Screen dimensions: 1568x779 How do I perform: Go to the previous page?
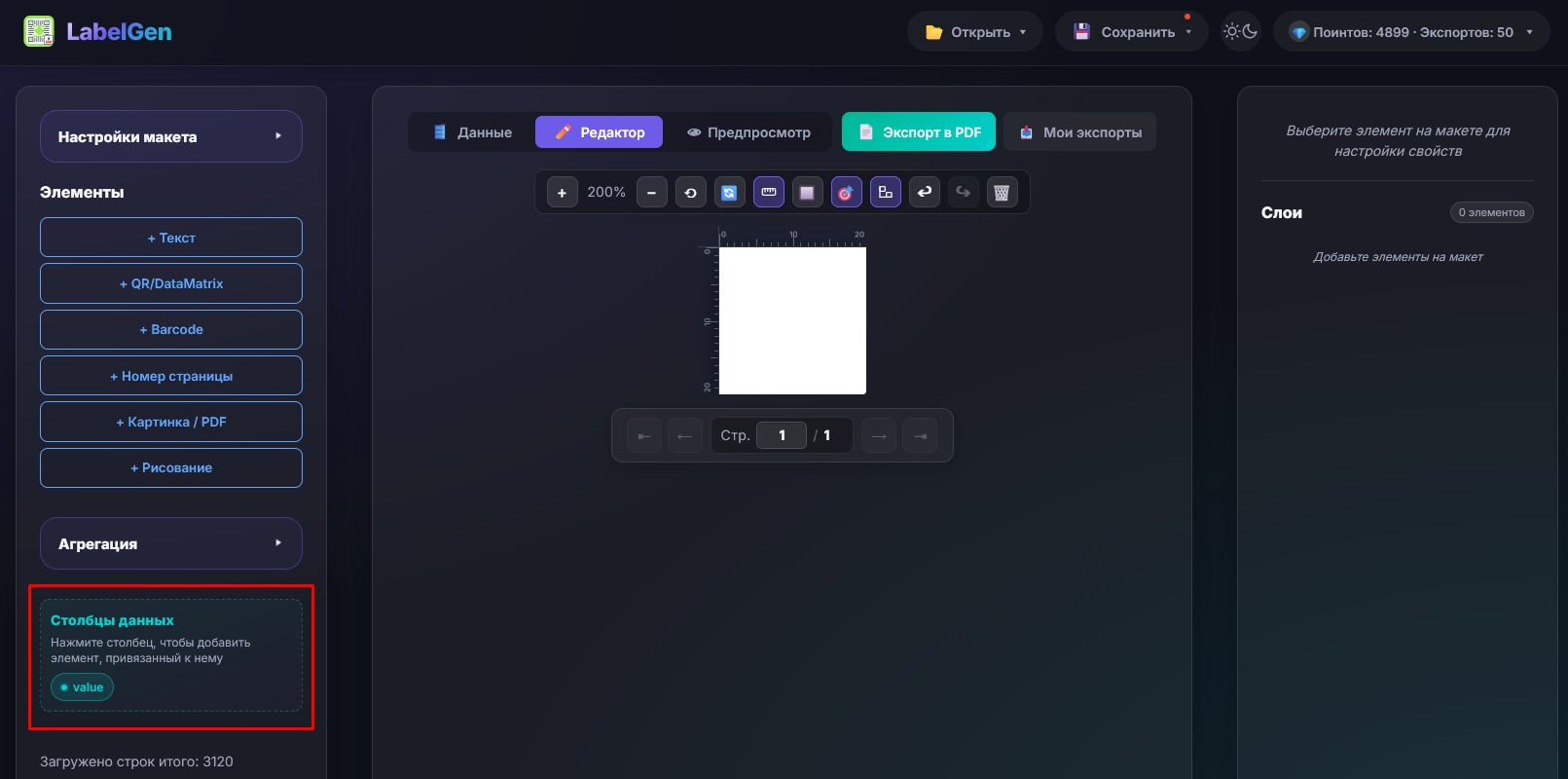[x=684, y=435]
